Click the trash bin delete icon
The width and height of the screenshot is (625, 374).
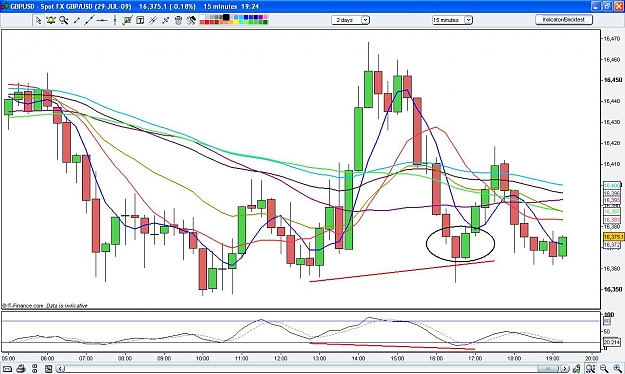[x=178, y=20]
